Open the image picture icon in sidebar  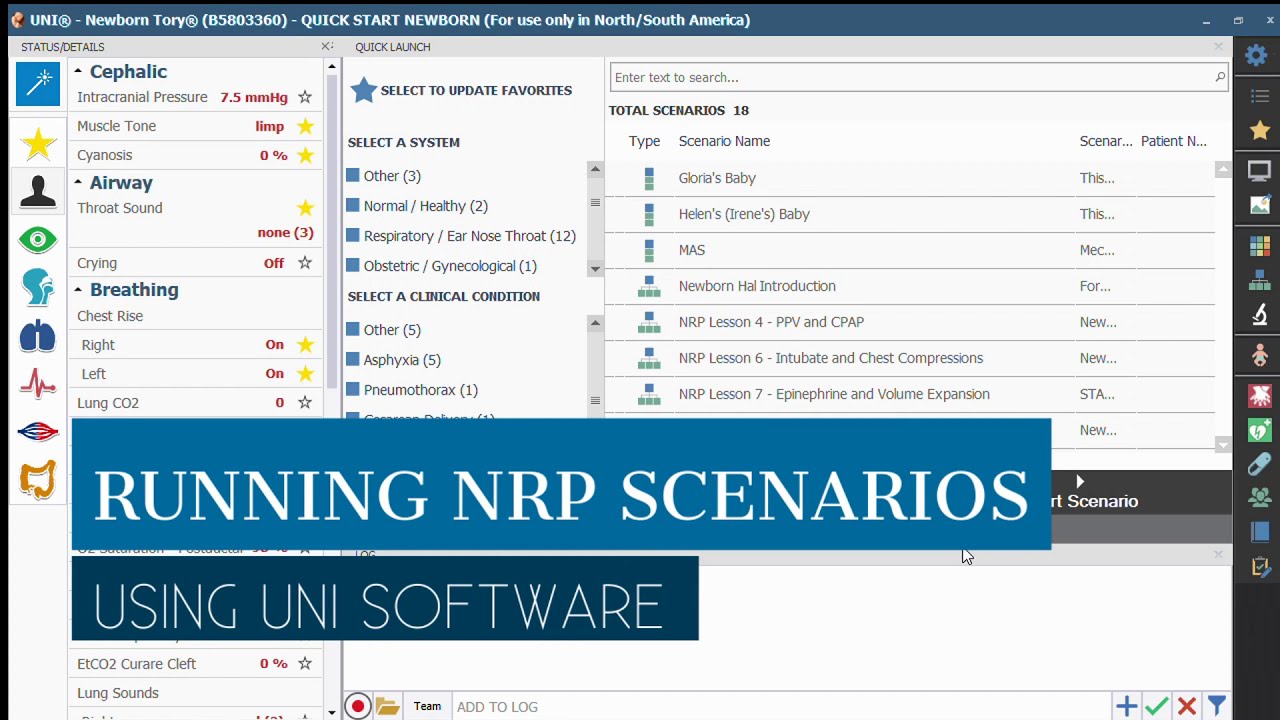click(1259, 206)
